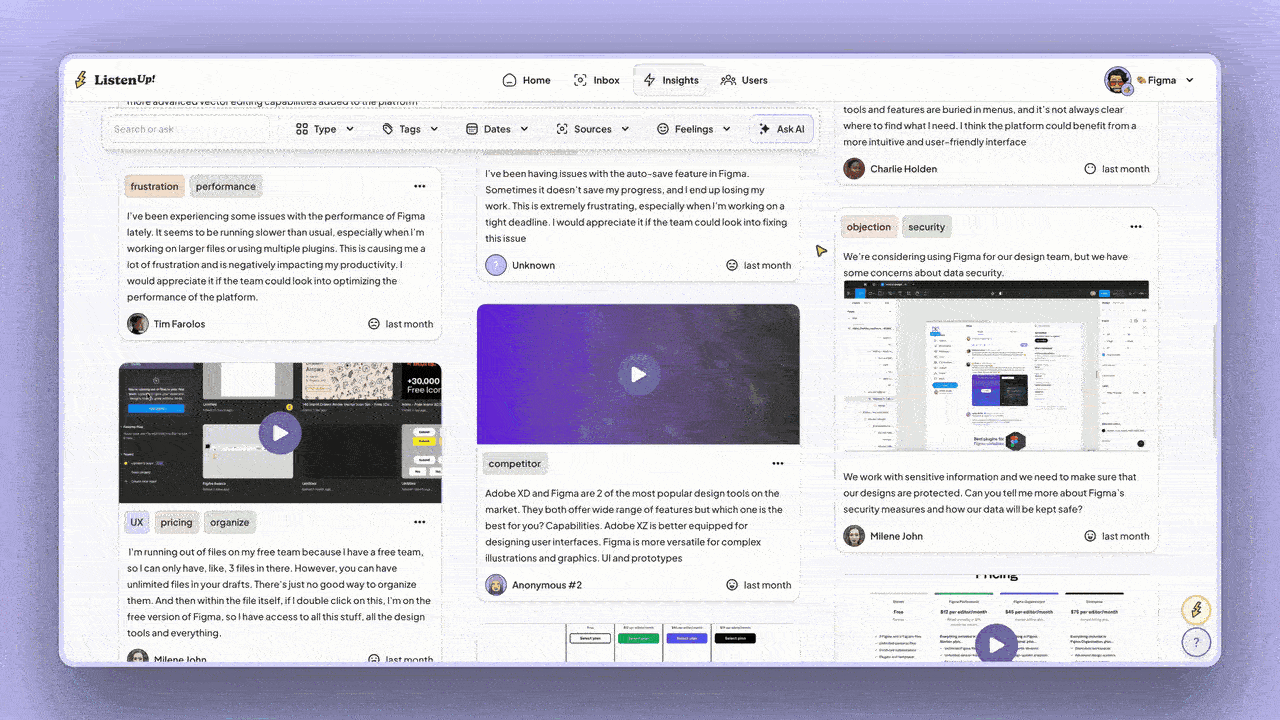Open the Sources filter dropdown
This screenshot has height=720, width=1280.
coord(593,129)
